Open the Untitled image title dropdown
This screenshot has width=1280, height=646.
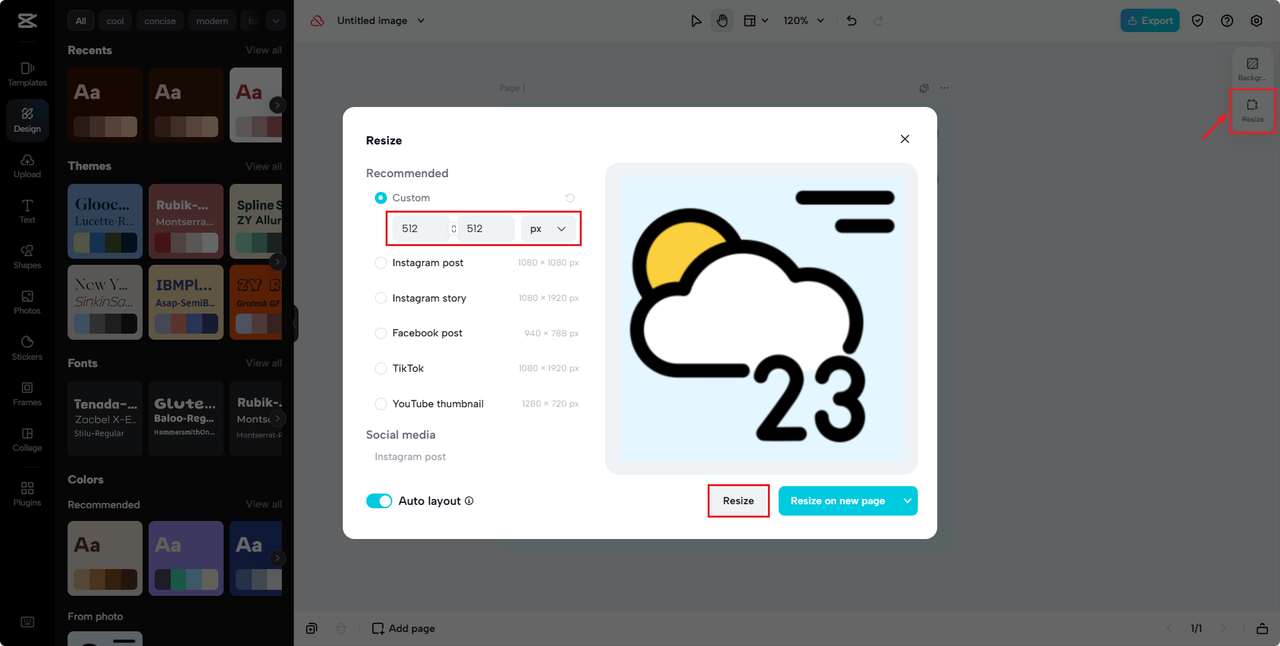tap(380, 20)
